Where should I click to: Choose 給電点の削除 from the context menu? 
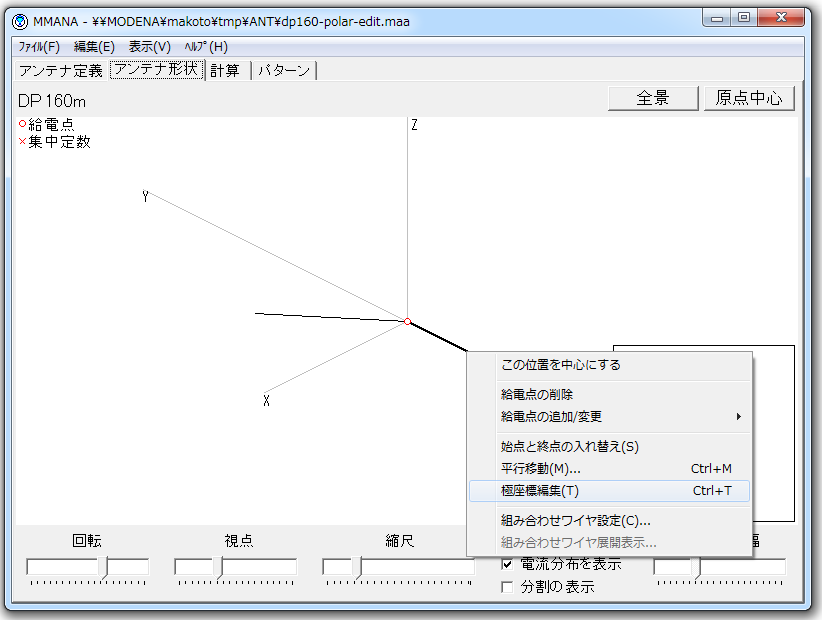click(x=537, y=395)
